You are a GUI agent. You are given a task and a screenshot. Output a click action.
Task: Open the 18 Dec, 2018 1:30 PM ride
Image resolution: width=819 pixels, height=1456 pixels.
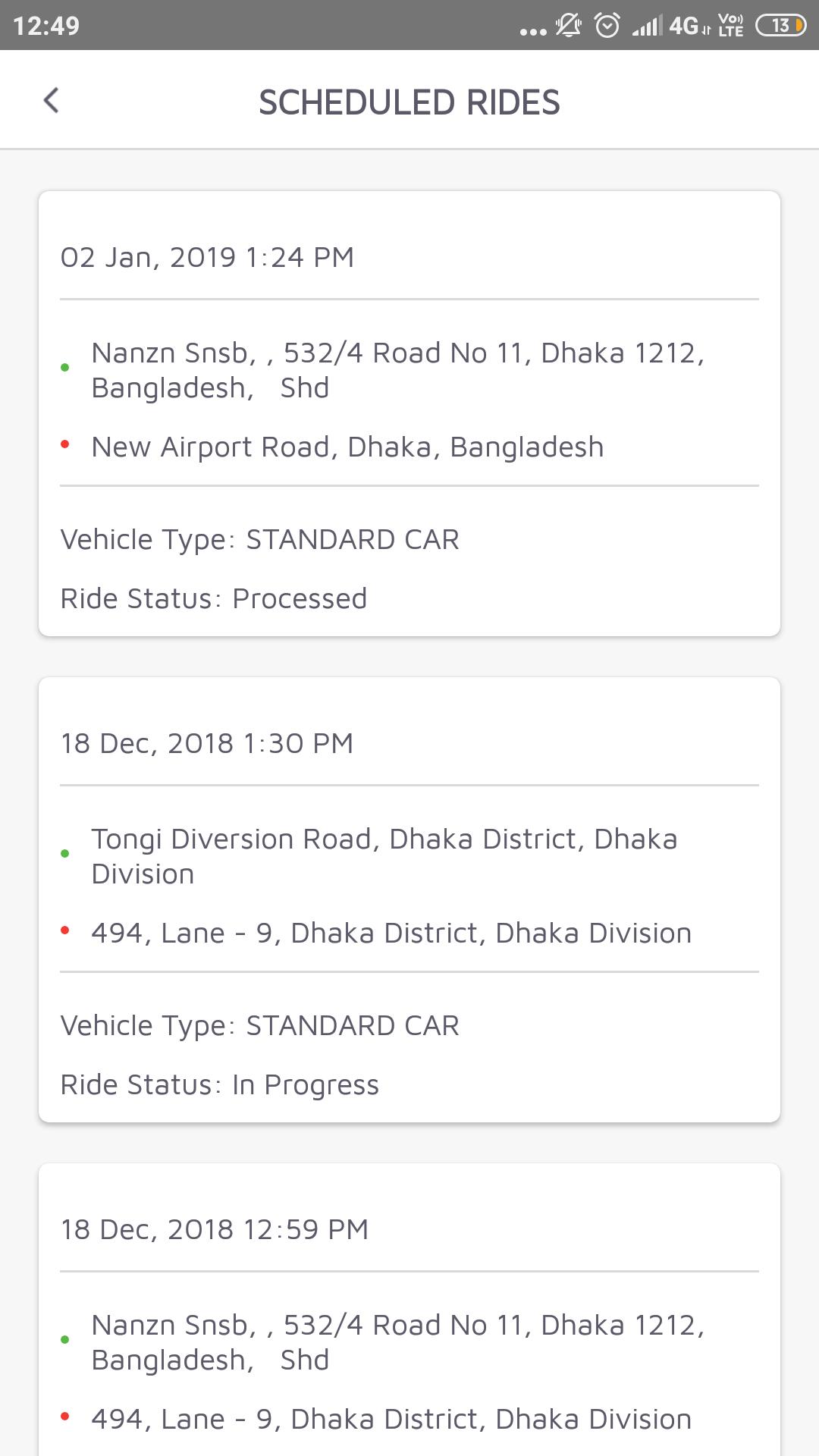click(x=207, y=743)
